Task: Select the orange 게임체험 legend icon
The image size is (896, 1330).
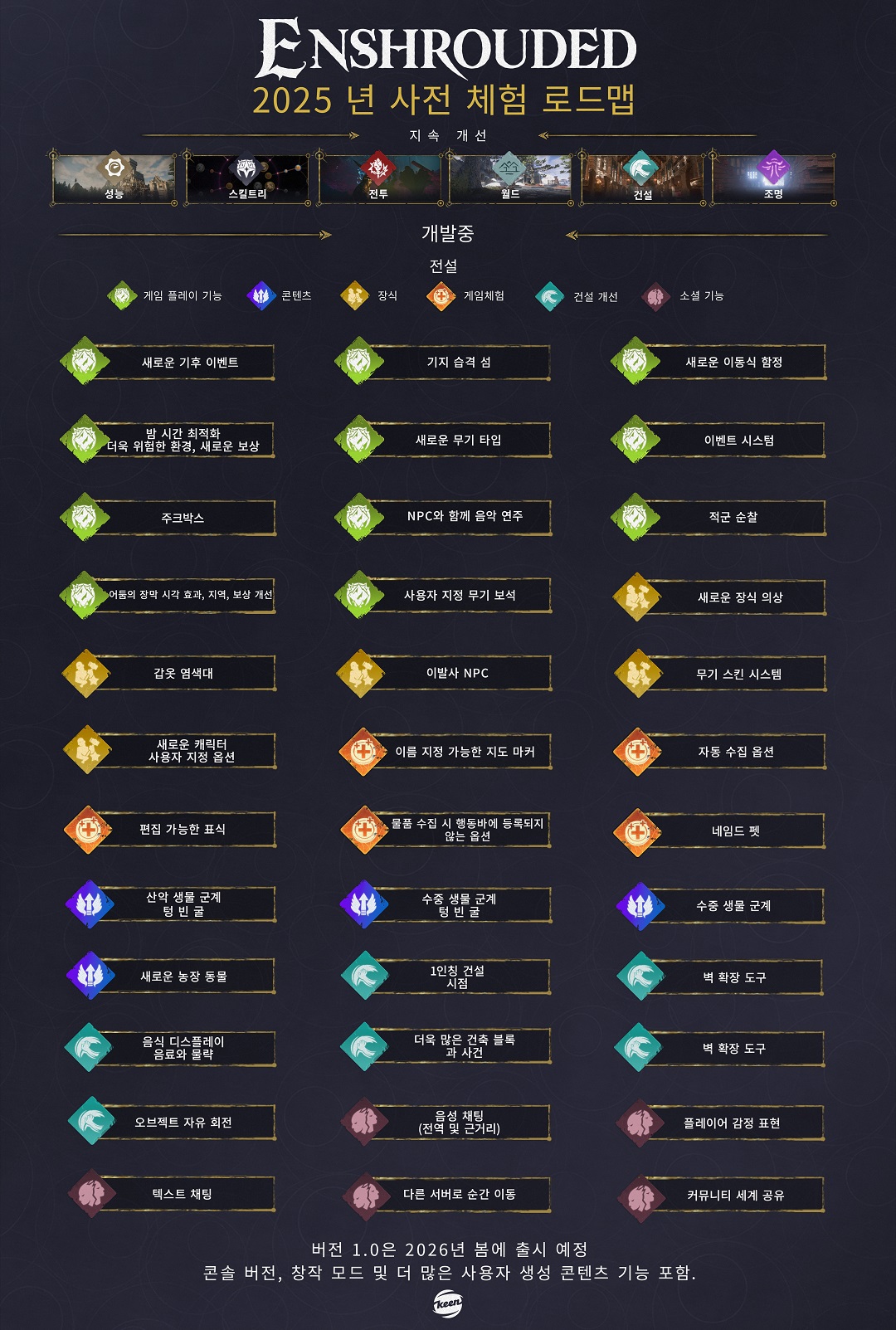Action: (x=441, y=295)
